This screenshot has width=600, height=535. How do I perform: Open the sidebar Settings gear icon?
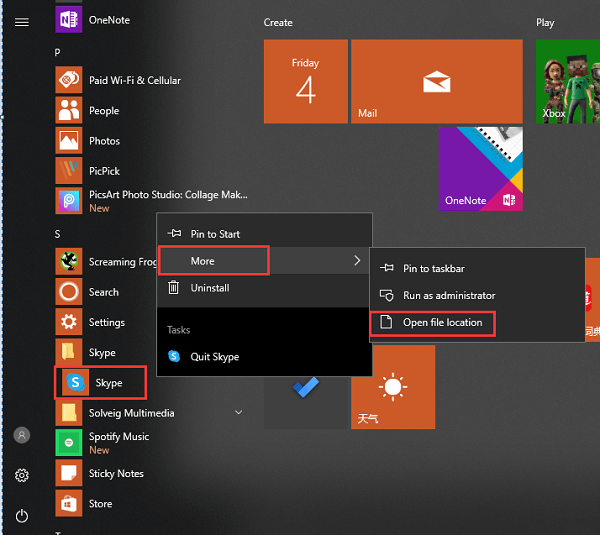[22, 475]
